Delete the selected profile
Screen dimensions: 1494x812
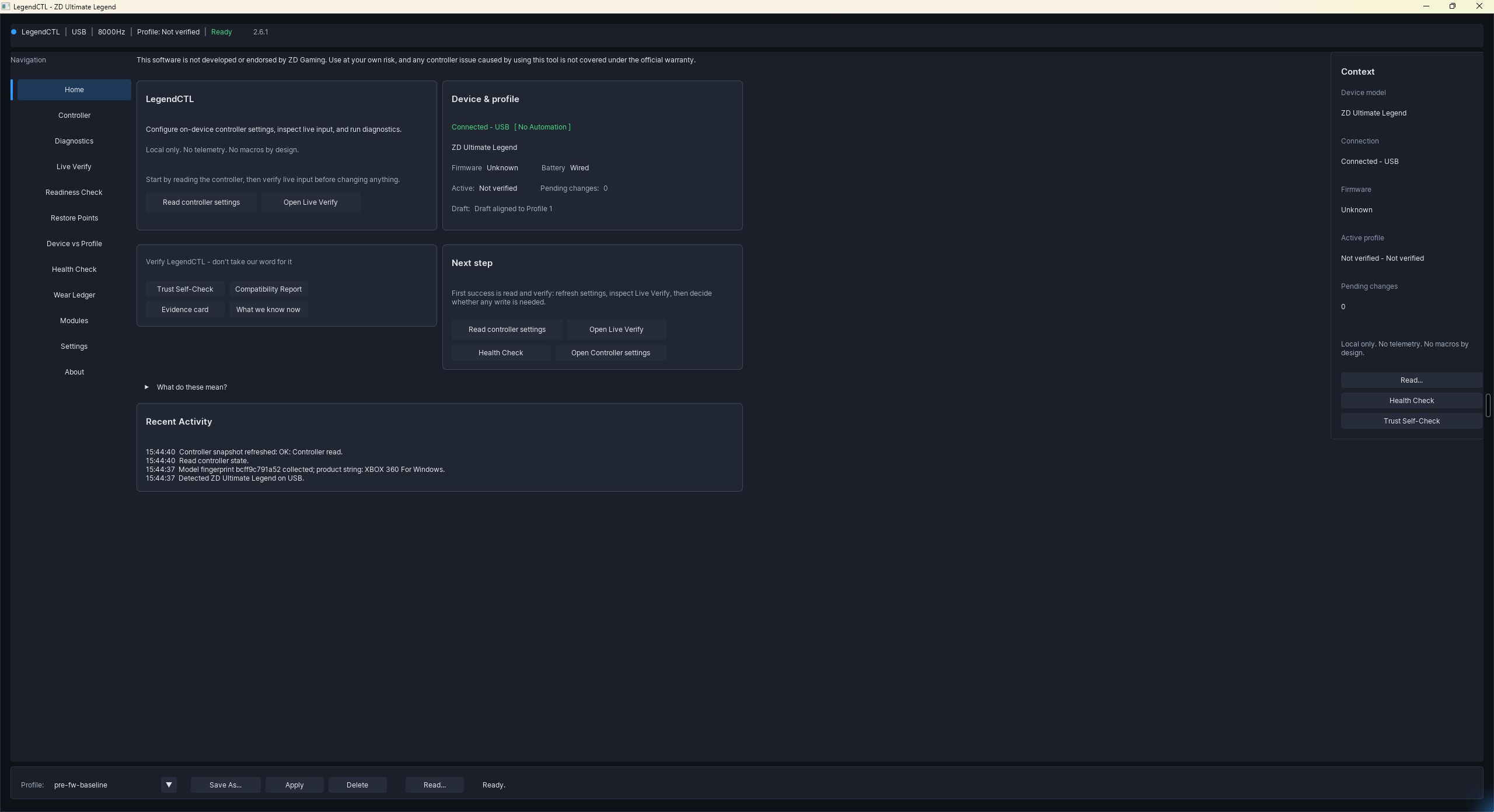[x=357, y=785]
